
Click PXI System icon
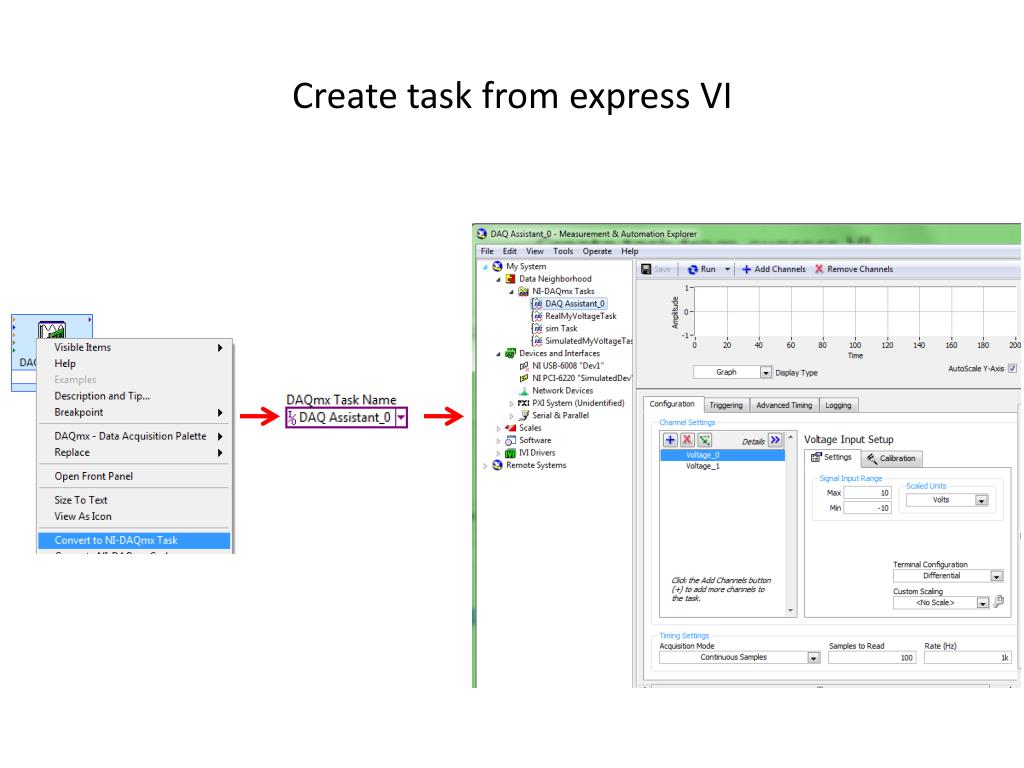(524, 403)
